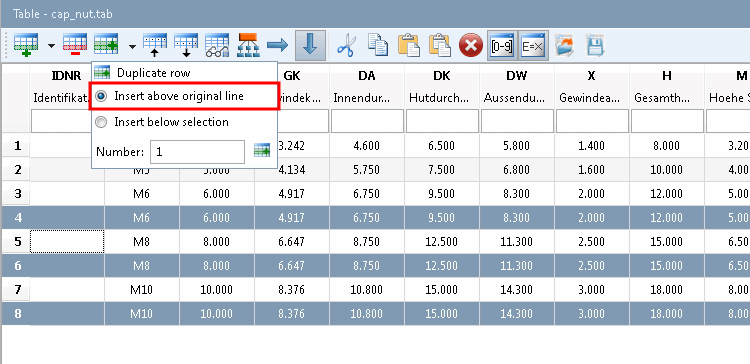Click the blue right arrow icon
Image resolution: width=750 pixels, height=364 pixels.
coord(277,45)
